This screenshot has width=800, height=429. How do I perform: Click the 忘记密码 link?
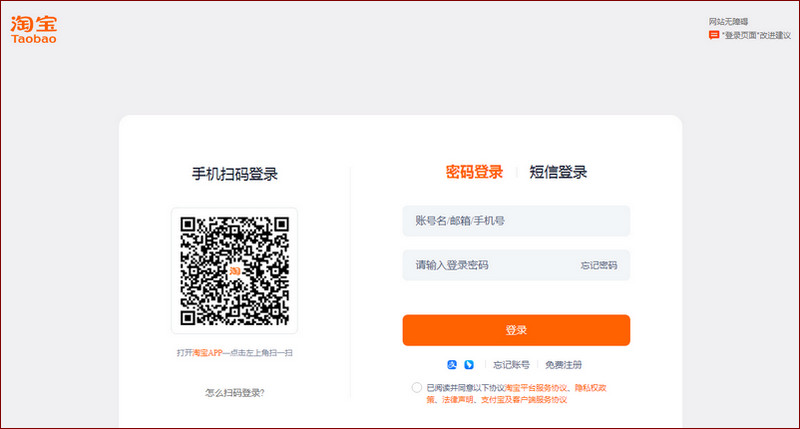[x=598, y=265]
